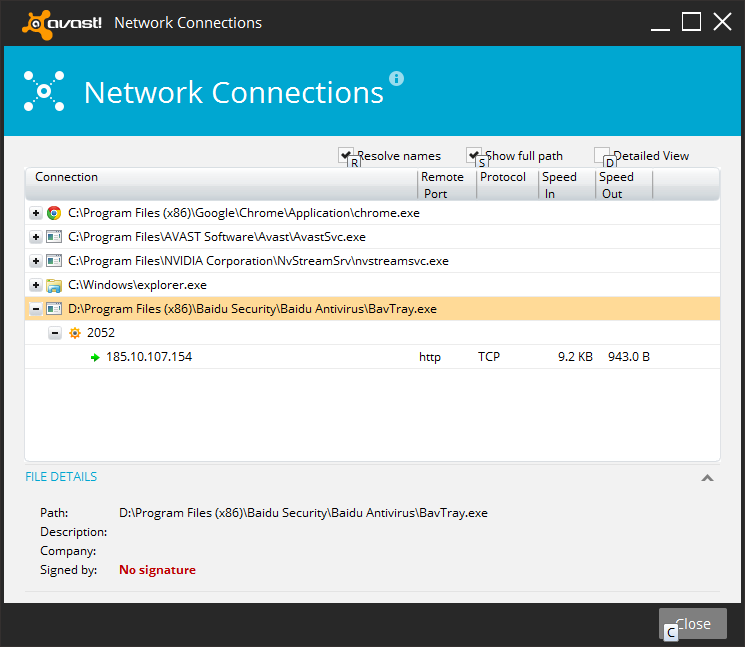Click the avast! logo in the title bar

(x=64, y=22)
